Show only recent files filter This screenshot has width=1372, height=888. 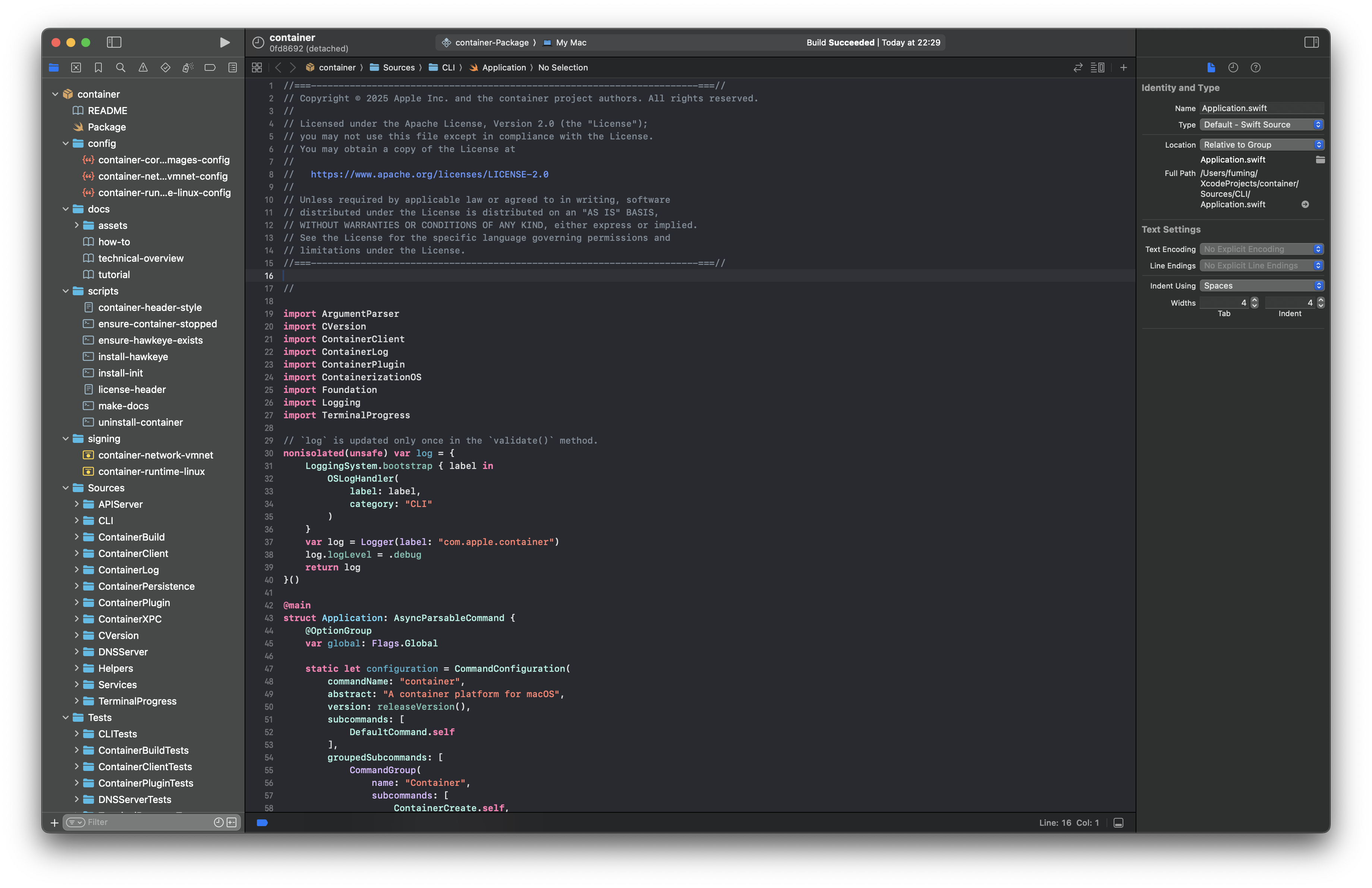tap(218, 822)
